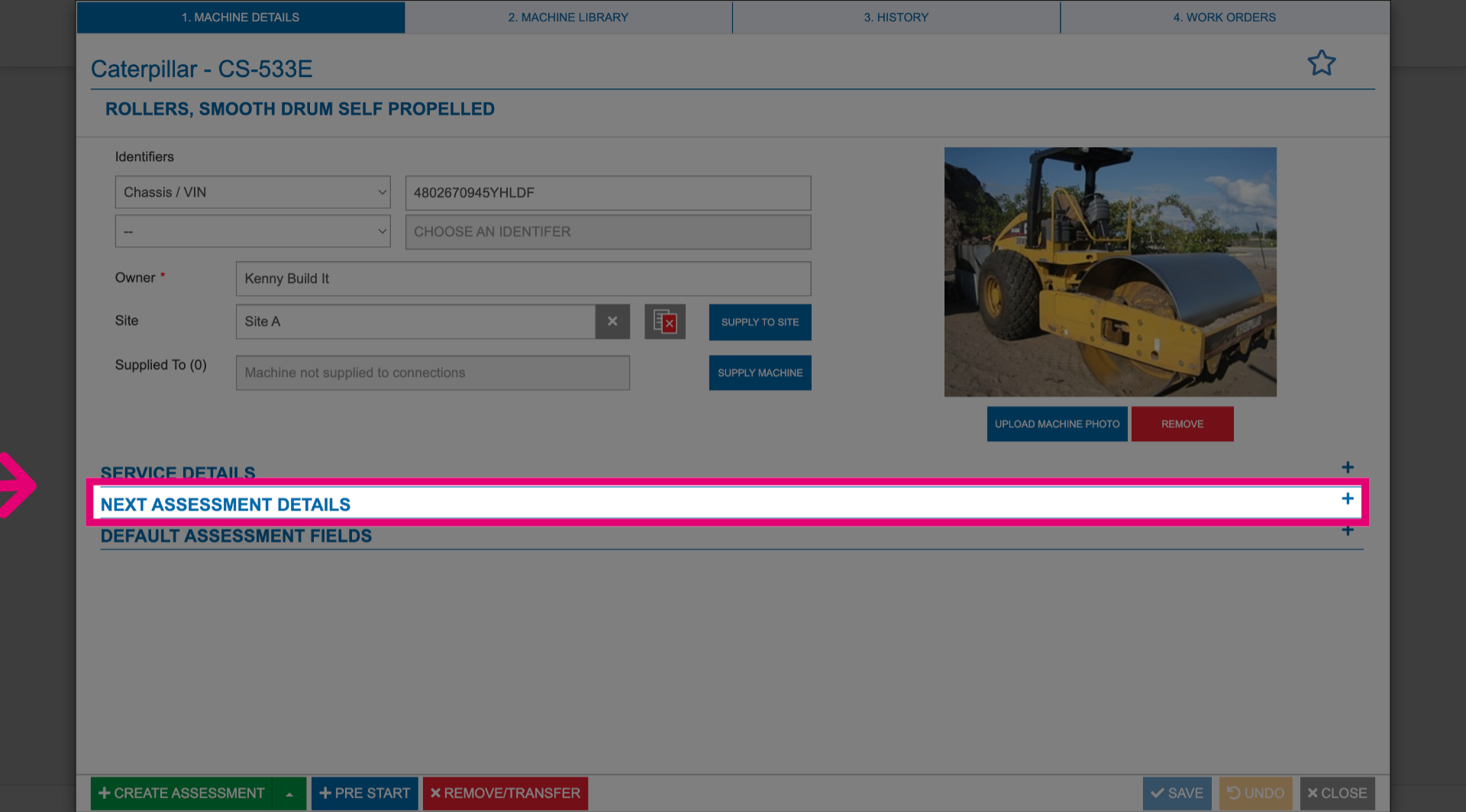Click the Undo button
The image size is (1466, 812).
[x=1255, y=794]
